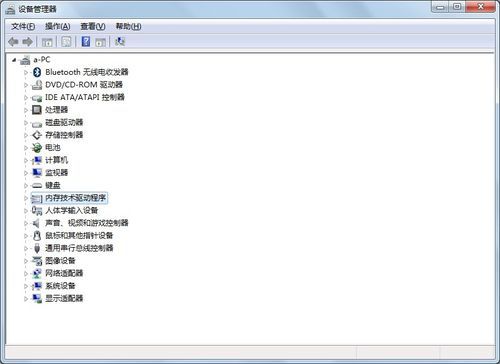Screen dimensions: 500x364
Task: Click the 存储控制器 storage controller icon
Action: click(x=37, y=135)
